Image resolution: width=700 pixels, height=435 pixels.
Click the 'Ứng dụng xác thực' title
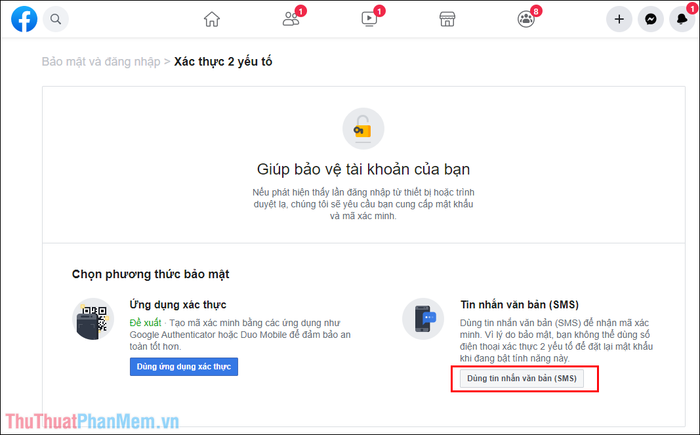pos(178,305)
